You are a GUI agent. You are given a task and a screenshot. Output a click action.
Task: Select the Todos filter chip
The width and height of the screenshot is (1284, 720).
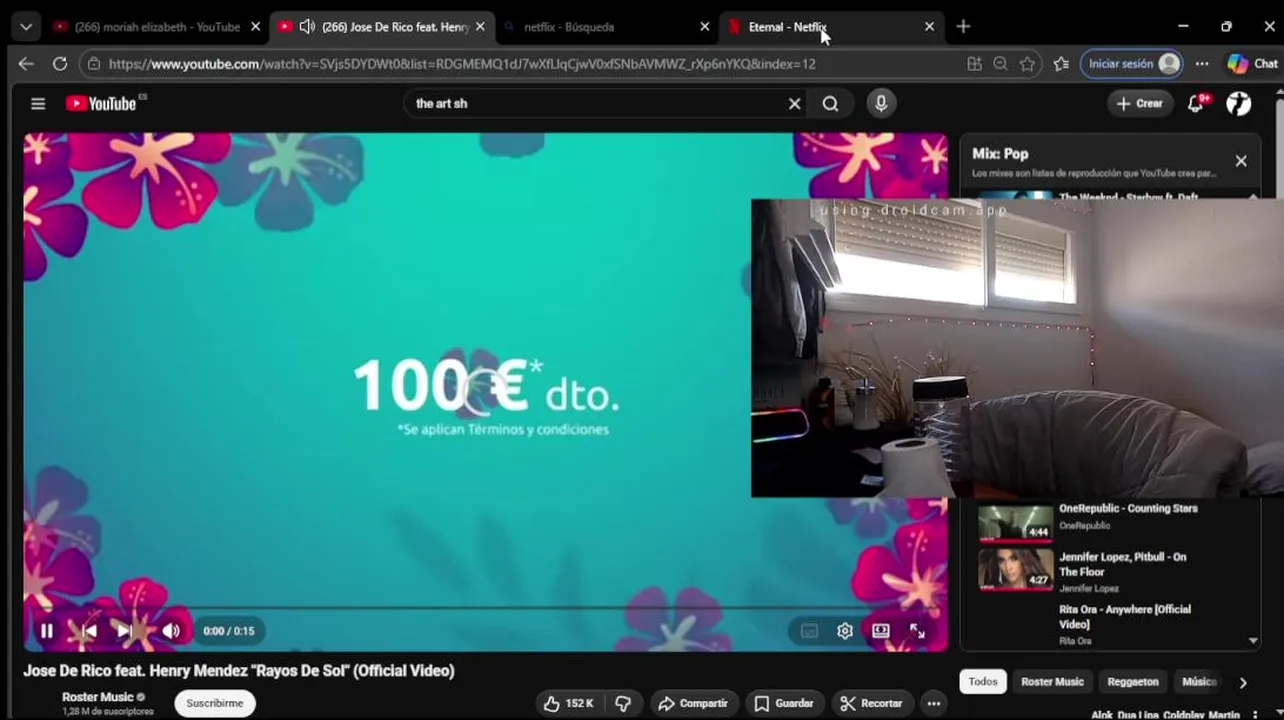point(983,682)
